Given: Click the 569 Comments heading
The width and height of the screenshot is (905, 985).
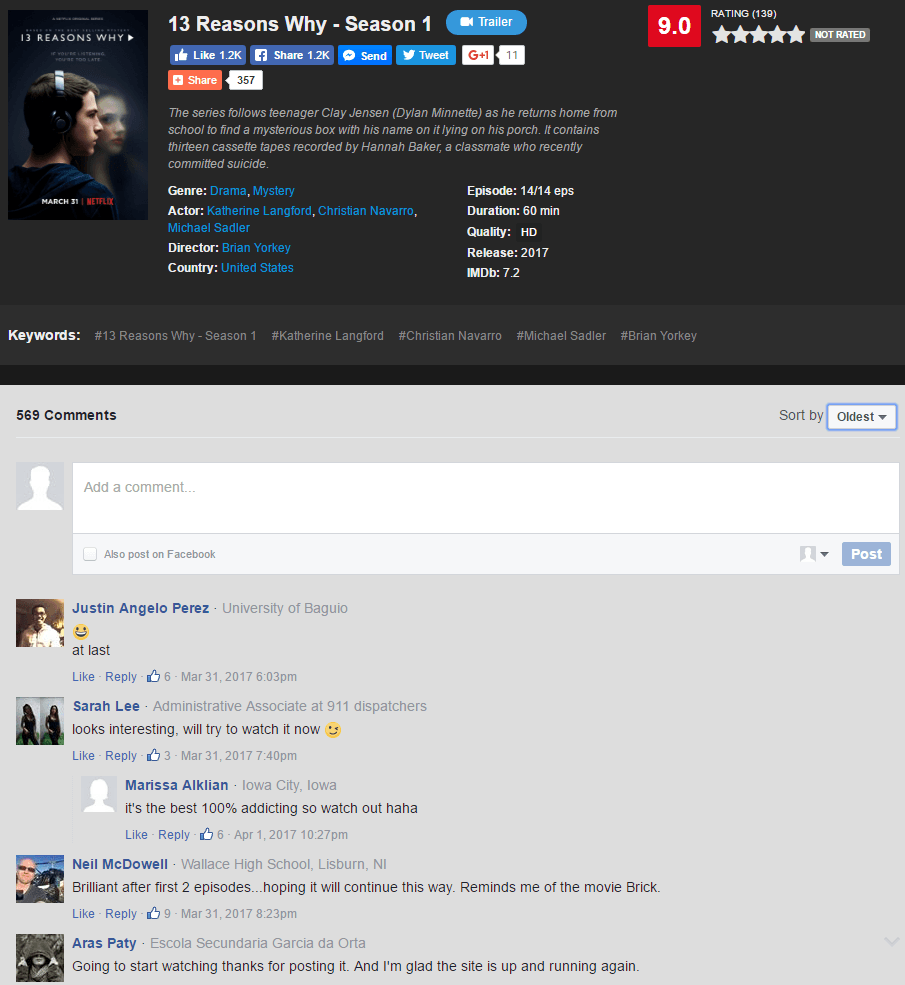Looking at the screenshot, I should pyautogui.click(x=67, y=415).
